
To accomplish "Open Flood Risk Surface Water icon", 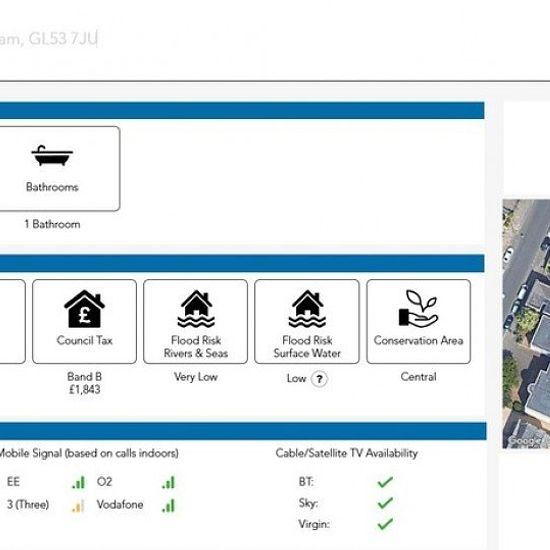I will (x=307, y=309).
